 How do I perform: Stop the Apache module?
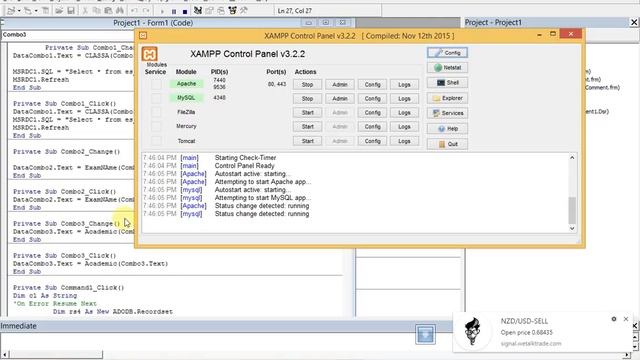tap(307, 84)
